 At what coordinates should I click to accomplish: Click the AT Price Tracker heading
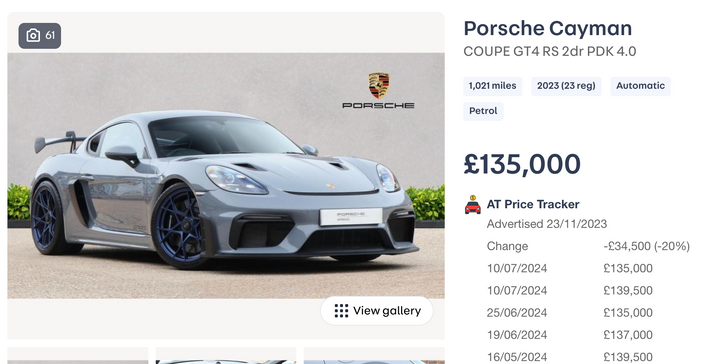pos(533,204)
